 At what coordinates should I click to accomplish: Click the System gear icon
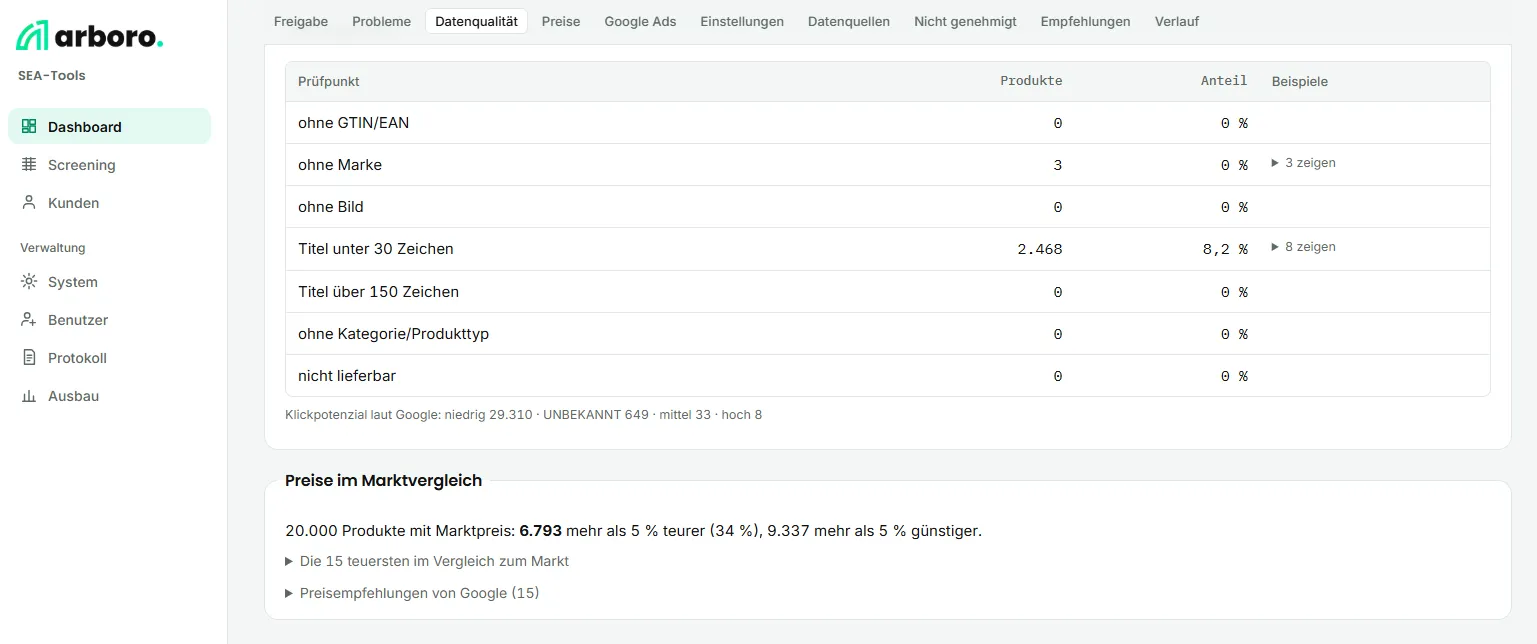(x=29, y=282)
